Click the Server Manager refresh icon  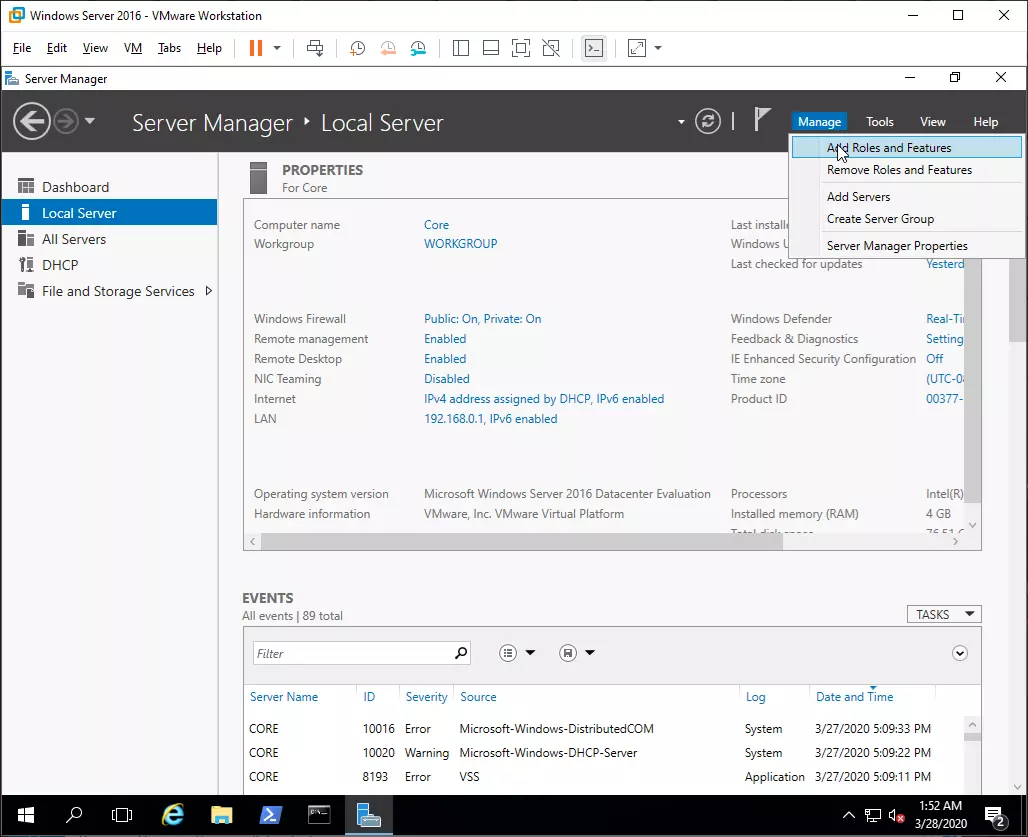708,121
